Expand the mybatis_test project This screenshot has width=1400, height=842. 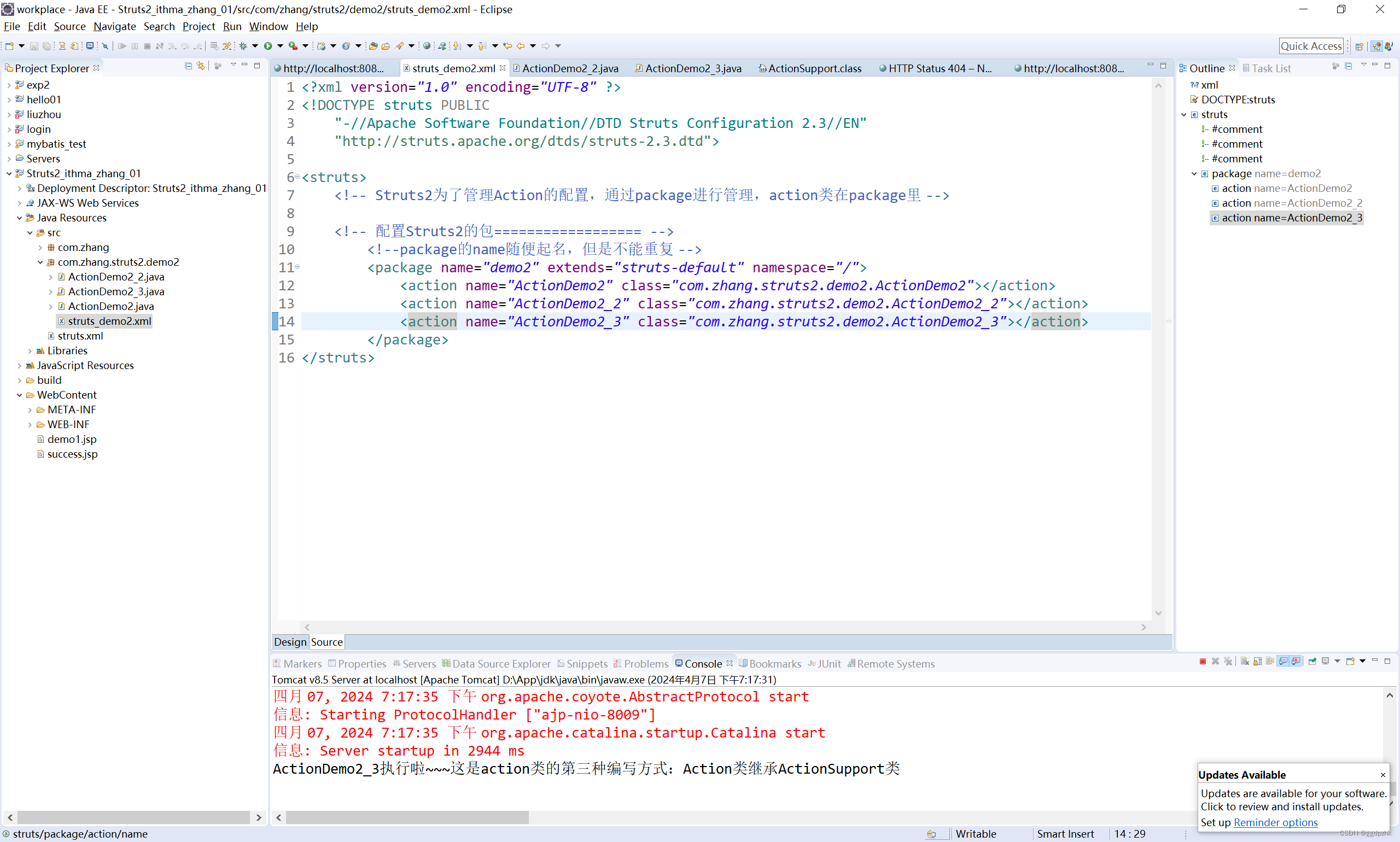(9, 144)
